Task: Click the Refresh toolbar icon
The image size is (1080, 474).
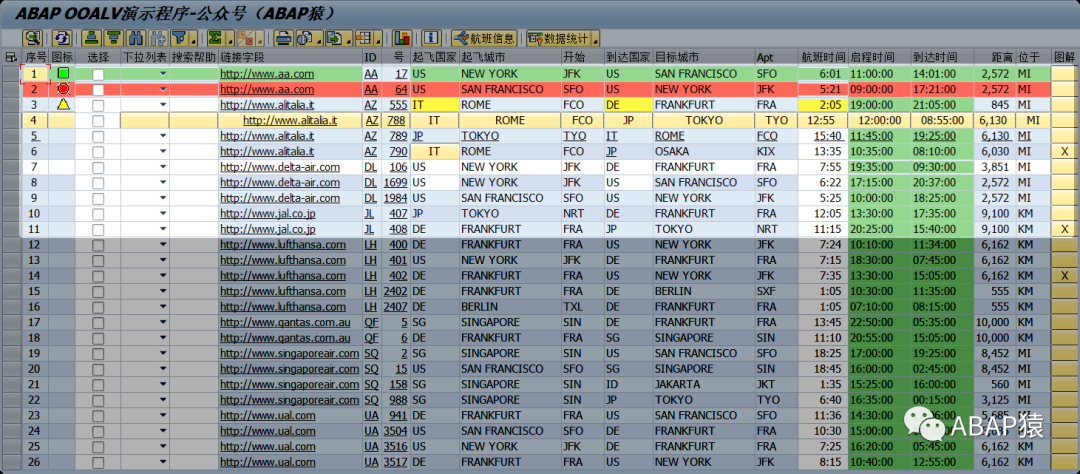Action: pyautogui.click(x=63, y=38)
